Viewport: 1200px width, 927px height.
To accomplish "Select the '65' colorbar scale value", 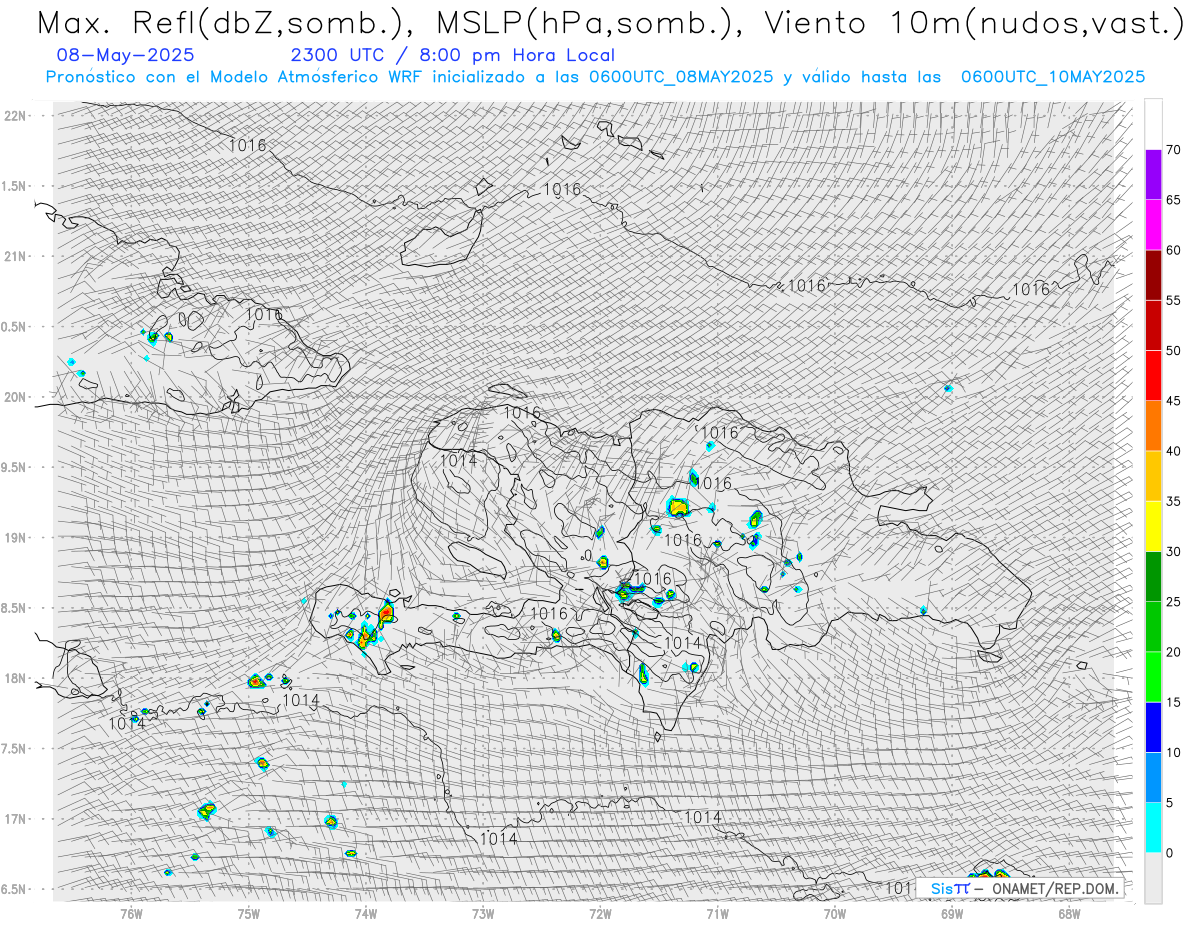I will [1174, 200].
